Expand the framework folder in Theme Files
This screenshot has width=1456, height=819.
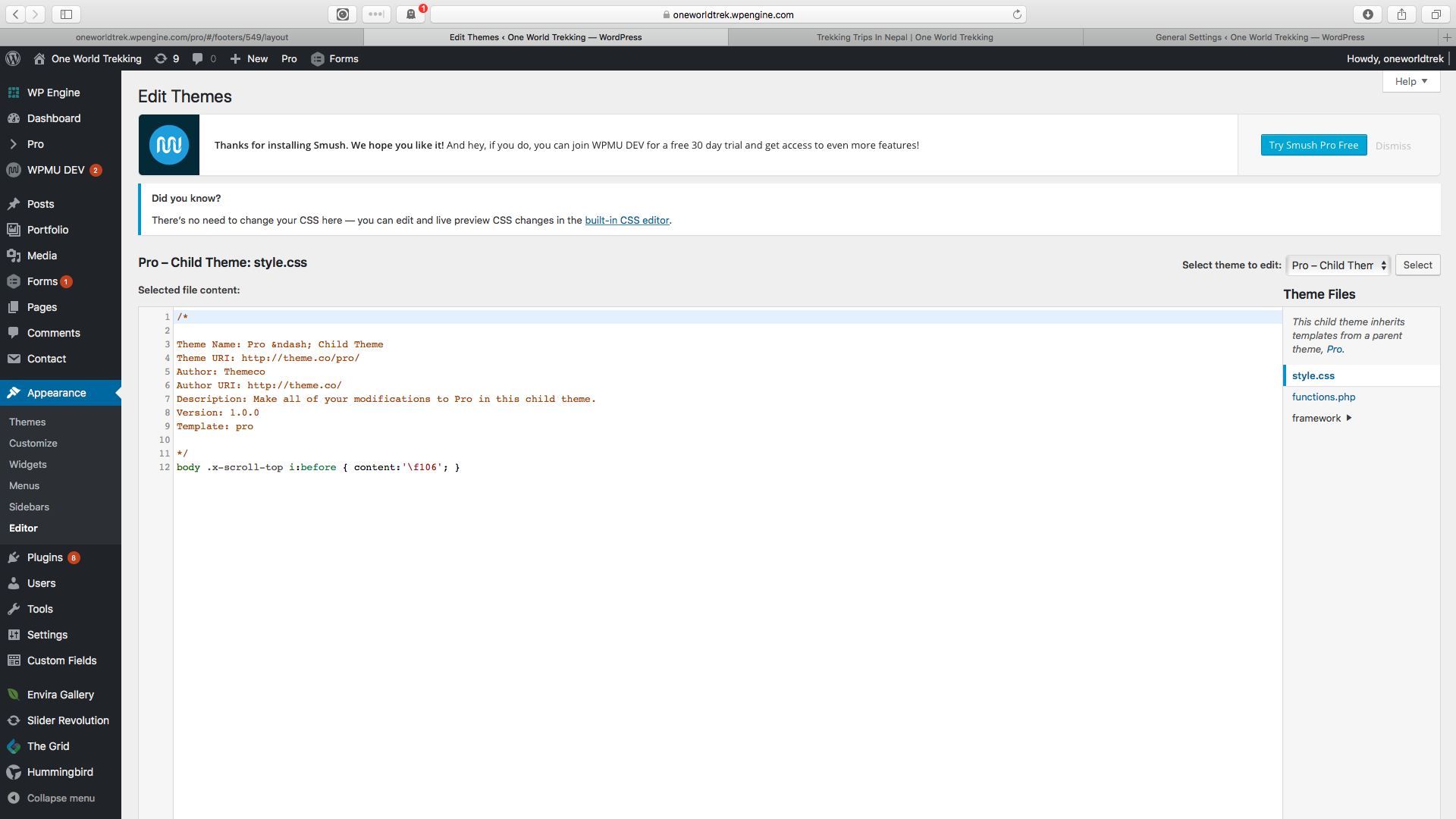click(x=1321, y=418)
